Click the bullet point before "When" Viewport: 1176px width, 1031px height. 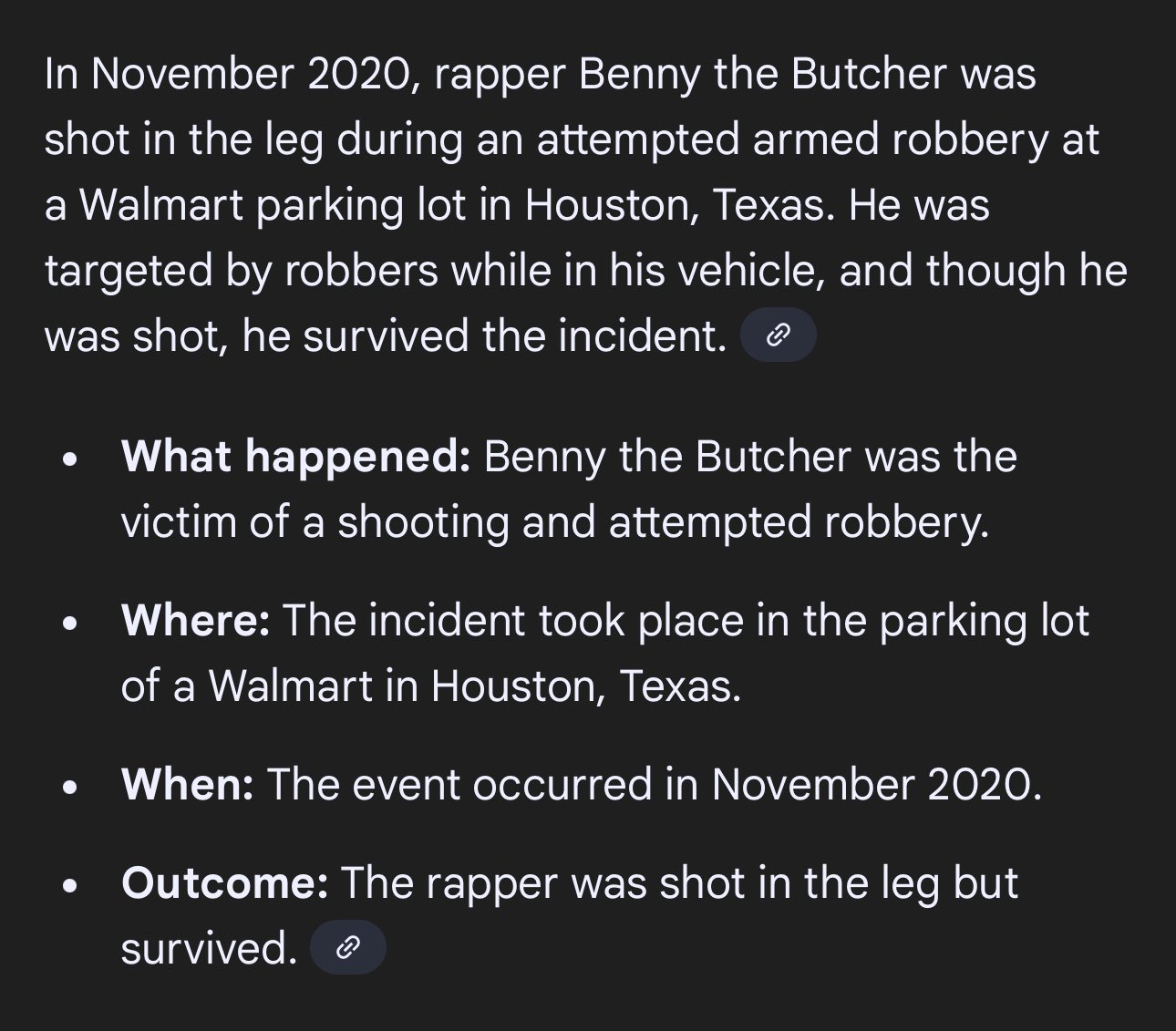click(x=69, y=789)
